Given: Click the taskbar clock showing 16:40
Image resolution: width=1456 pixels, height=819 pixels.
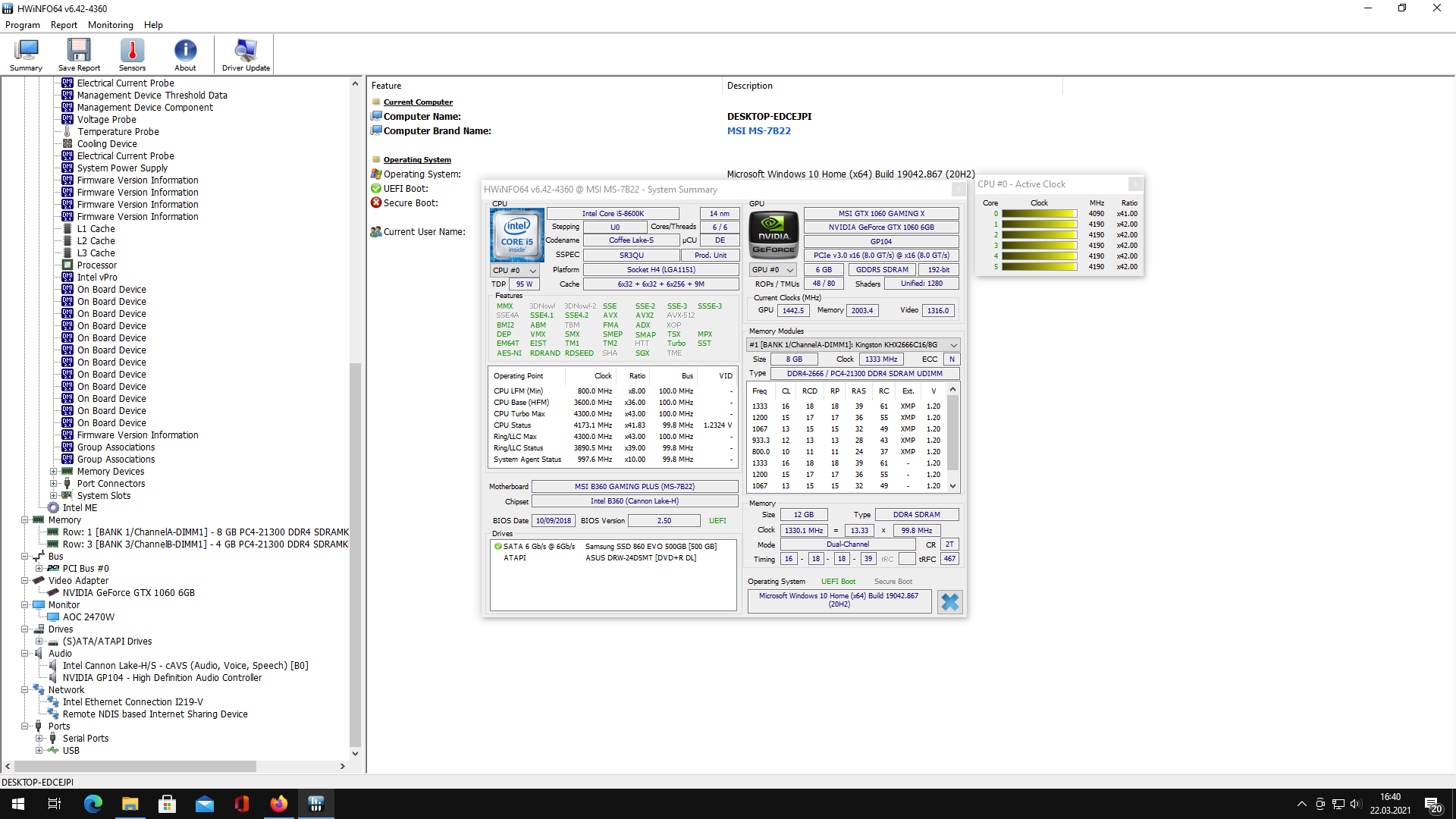Looking at the screenshot, I should 1391,804.
